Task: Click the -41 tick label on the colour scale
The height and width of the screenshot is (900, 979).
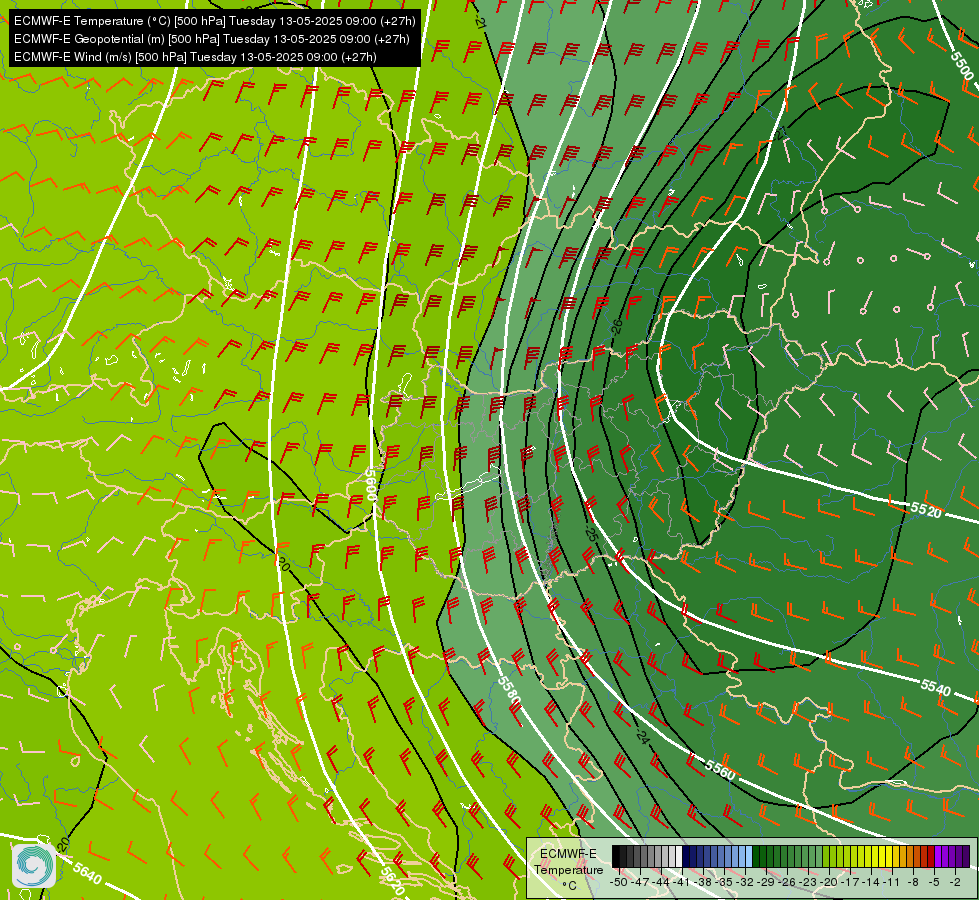Action: 682,882
